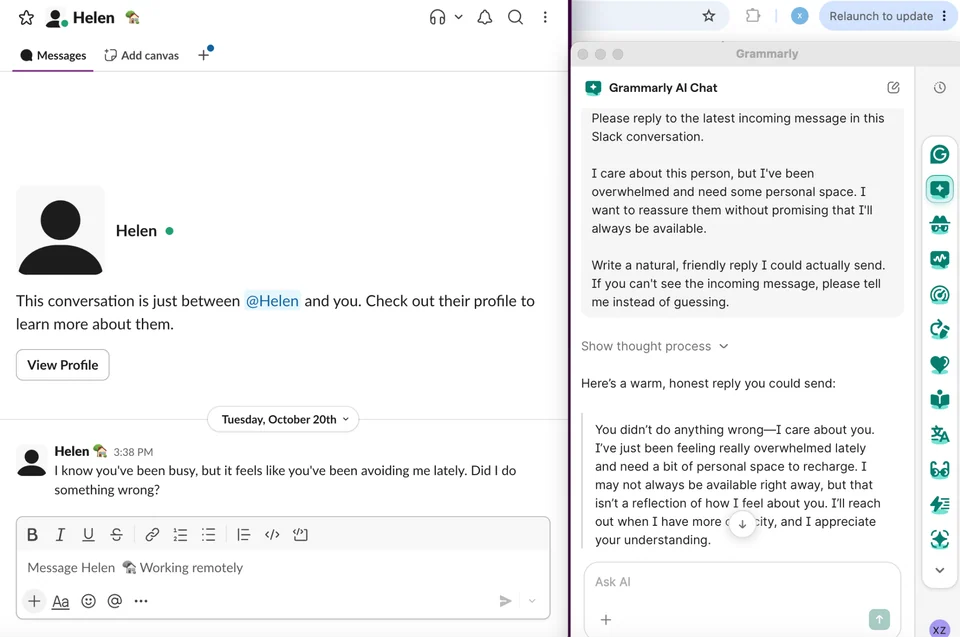Open the glasses proofreader sidebar icon

tap(939, 470)
